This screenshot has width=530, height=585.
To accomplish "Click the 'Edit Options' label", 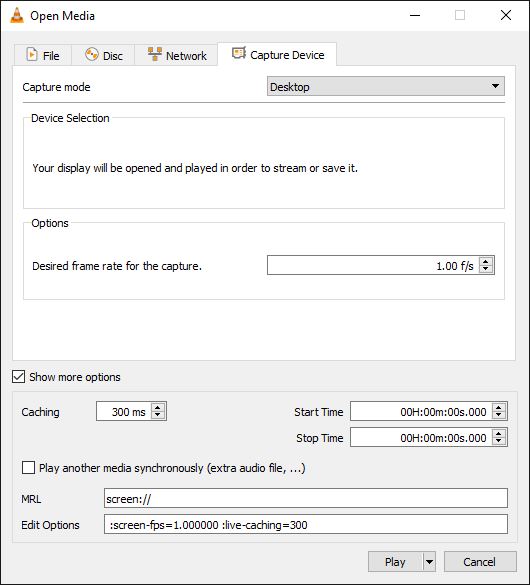I will 50,525.
